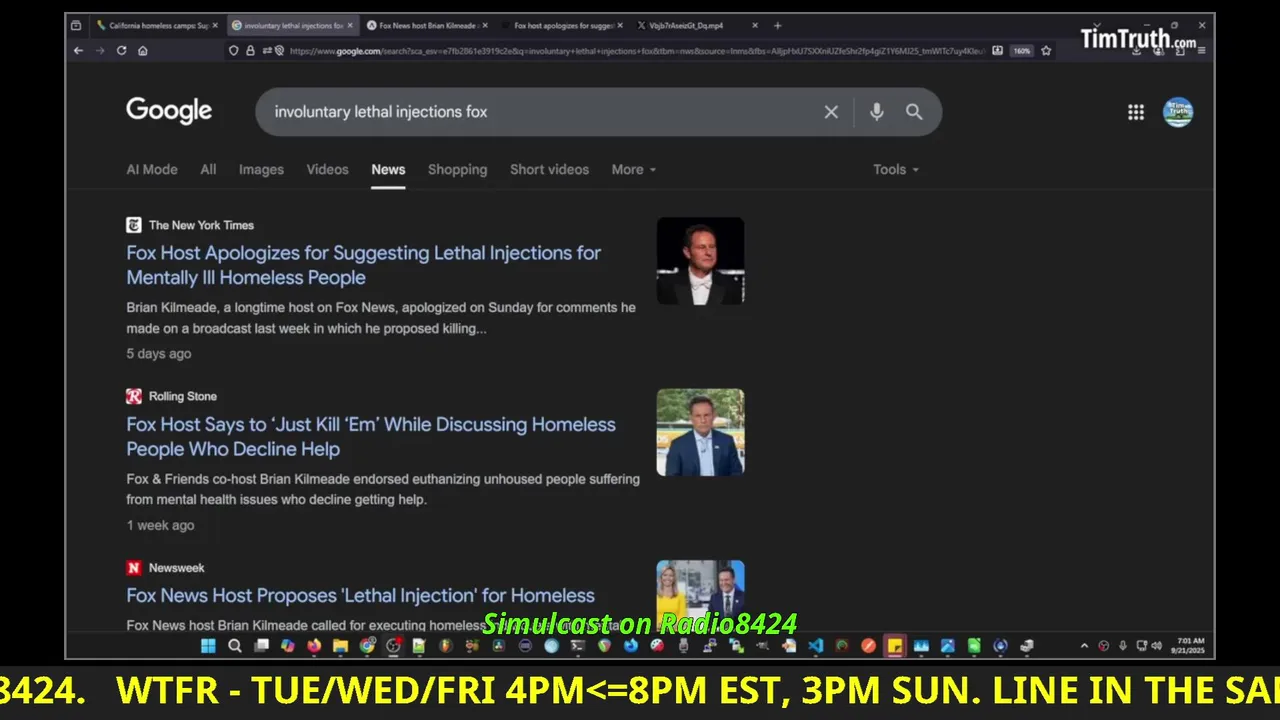Switch to Videos results
1280x720 pixels.
click(x=327, y=169)
